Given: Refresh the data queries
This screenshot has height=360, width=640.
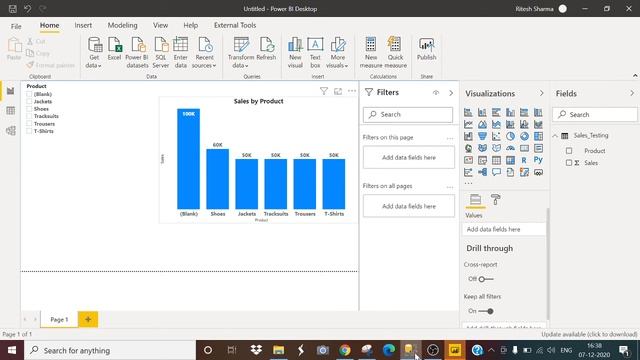Looking at the screenshot, I should [x=266, y=50].
